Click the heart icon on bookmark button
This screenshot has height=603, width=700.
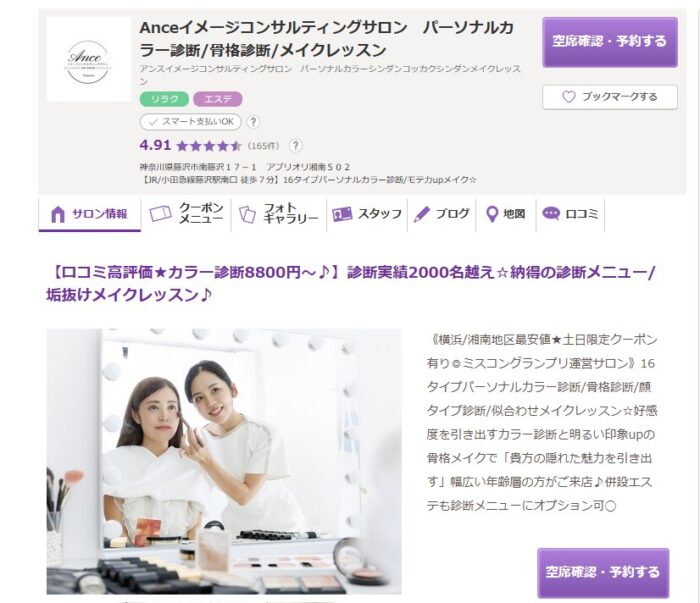[568, 97]
